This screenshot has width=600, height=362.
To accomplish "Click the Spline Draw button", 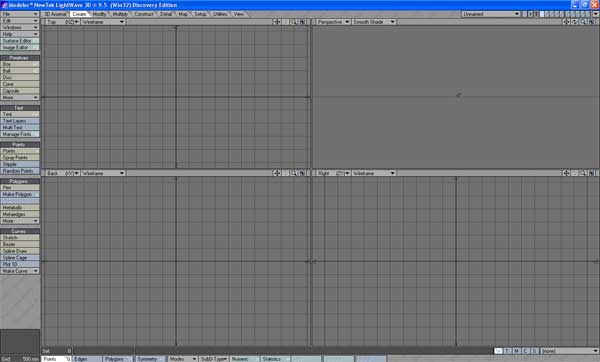I will tap(20, 251).
